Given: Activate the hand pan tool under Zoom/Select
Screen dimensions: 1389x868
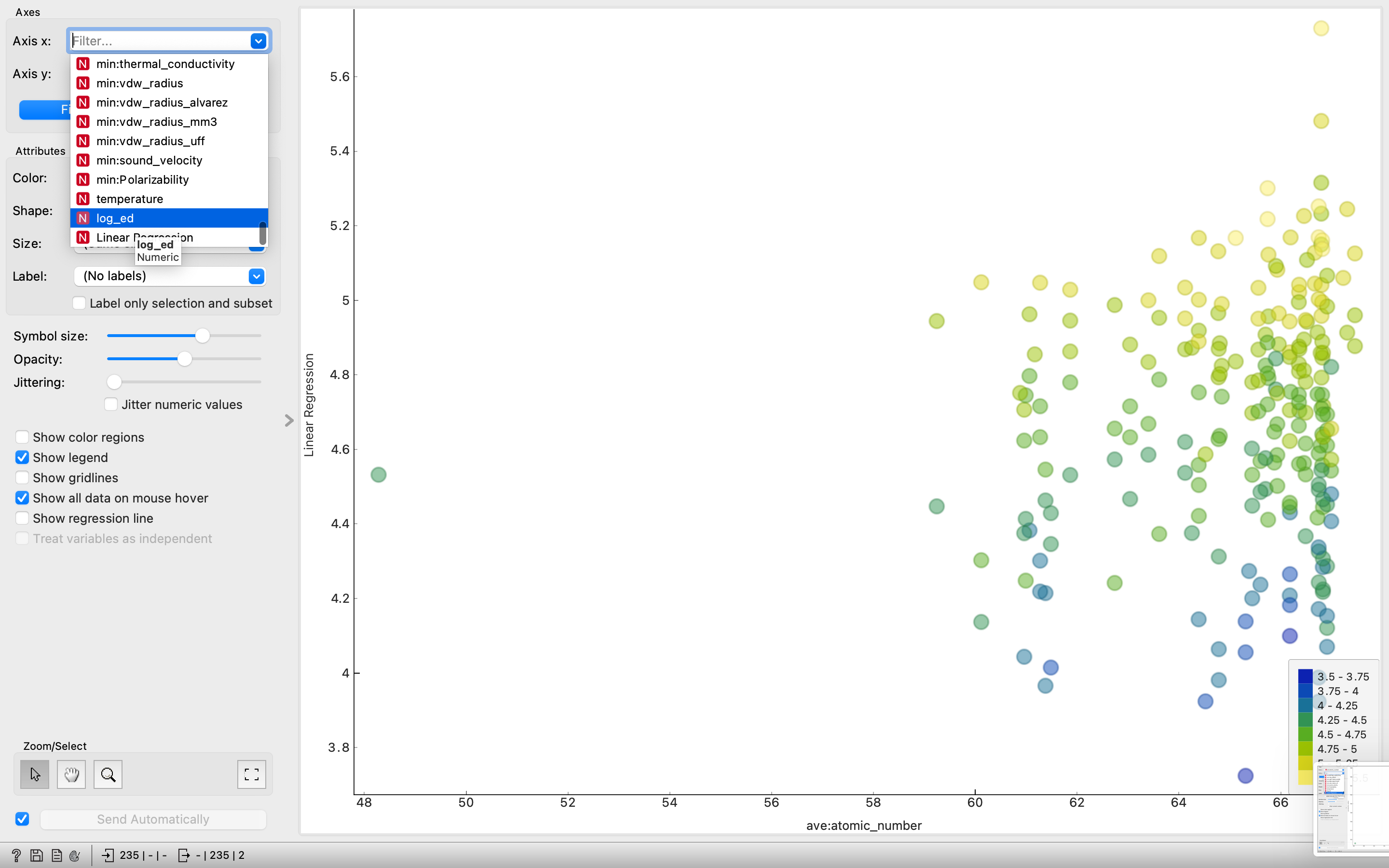Looking at the screenshot, I should pyautogui.click(x=70, y=774).
